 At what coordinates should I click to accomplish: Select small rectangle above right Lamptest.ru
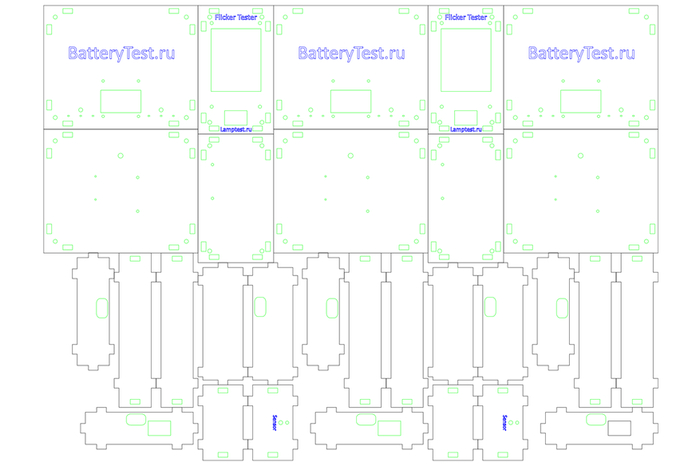(x=466, y=116)
